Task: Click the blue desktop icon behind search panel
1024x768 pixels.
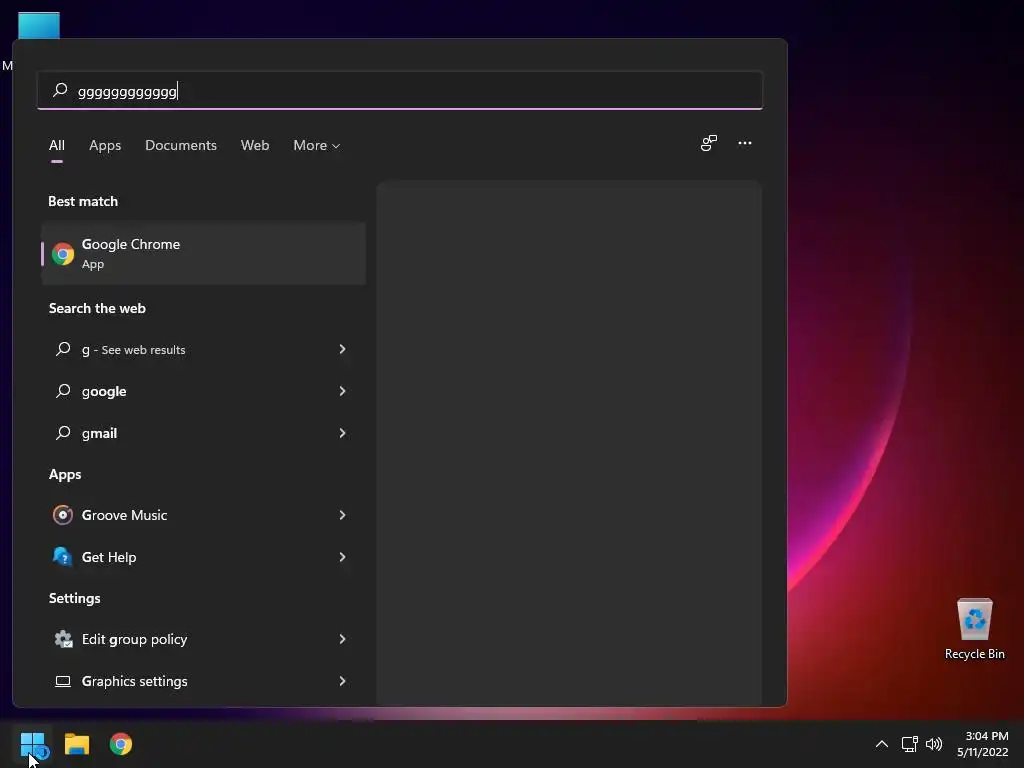Action: pos(39,25)
